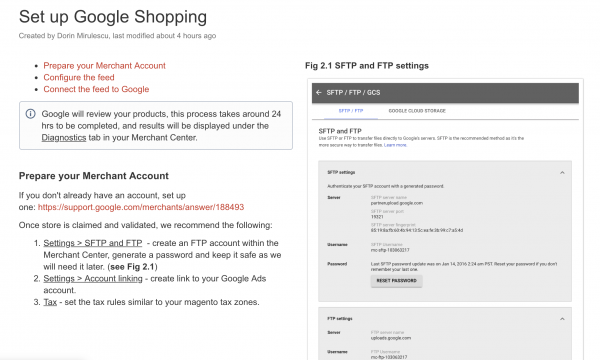Click the Diagnostics underlined text
600x360 pixels.
[x=64, y=138]
